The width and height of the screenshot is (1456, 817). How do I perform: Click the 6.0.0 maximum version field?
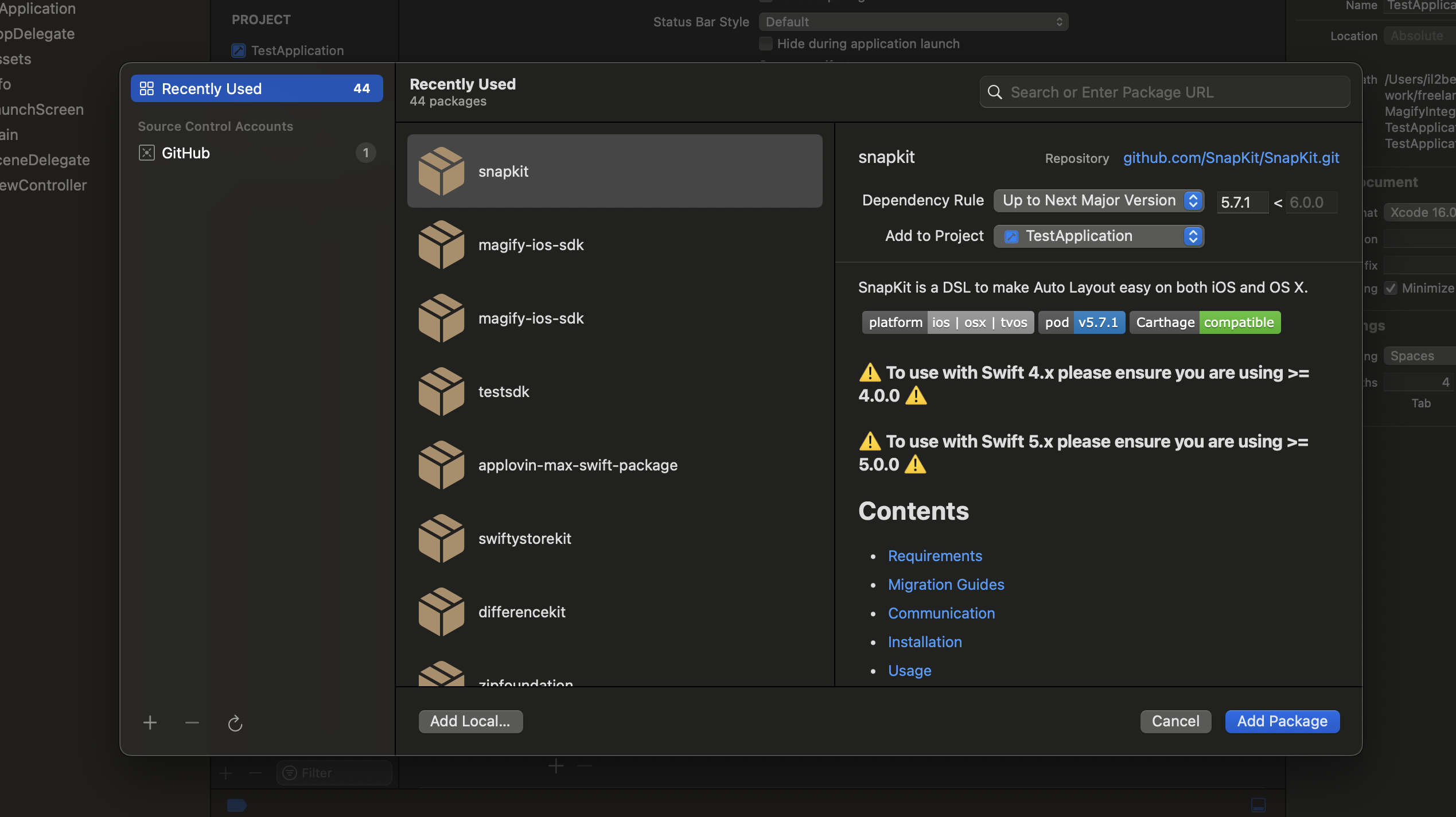coord(1311,202)
